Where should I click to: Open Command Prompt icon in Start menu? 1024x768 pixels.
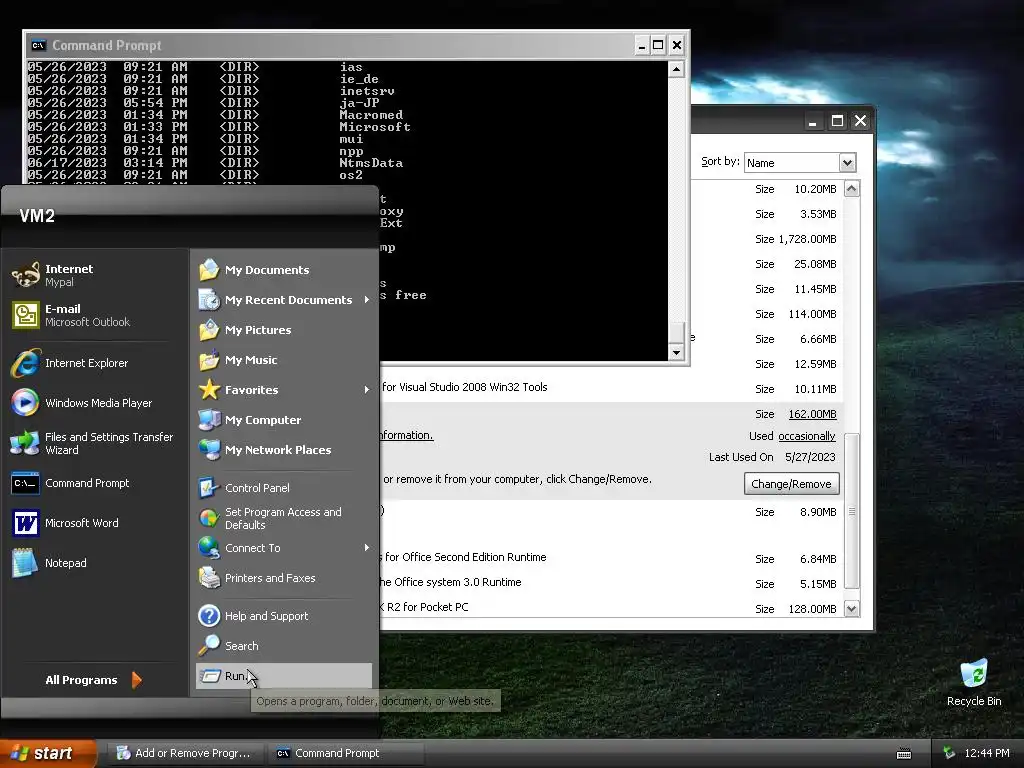click(25, 483)
